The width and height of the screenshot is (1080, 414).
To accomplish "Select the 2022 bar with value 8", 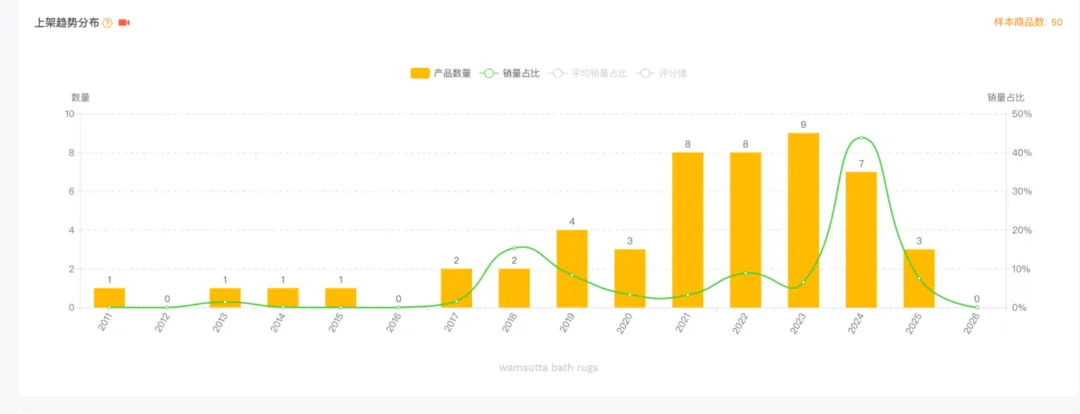I will [x=746, y=230].
